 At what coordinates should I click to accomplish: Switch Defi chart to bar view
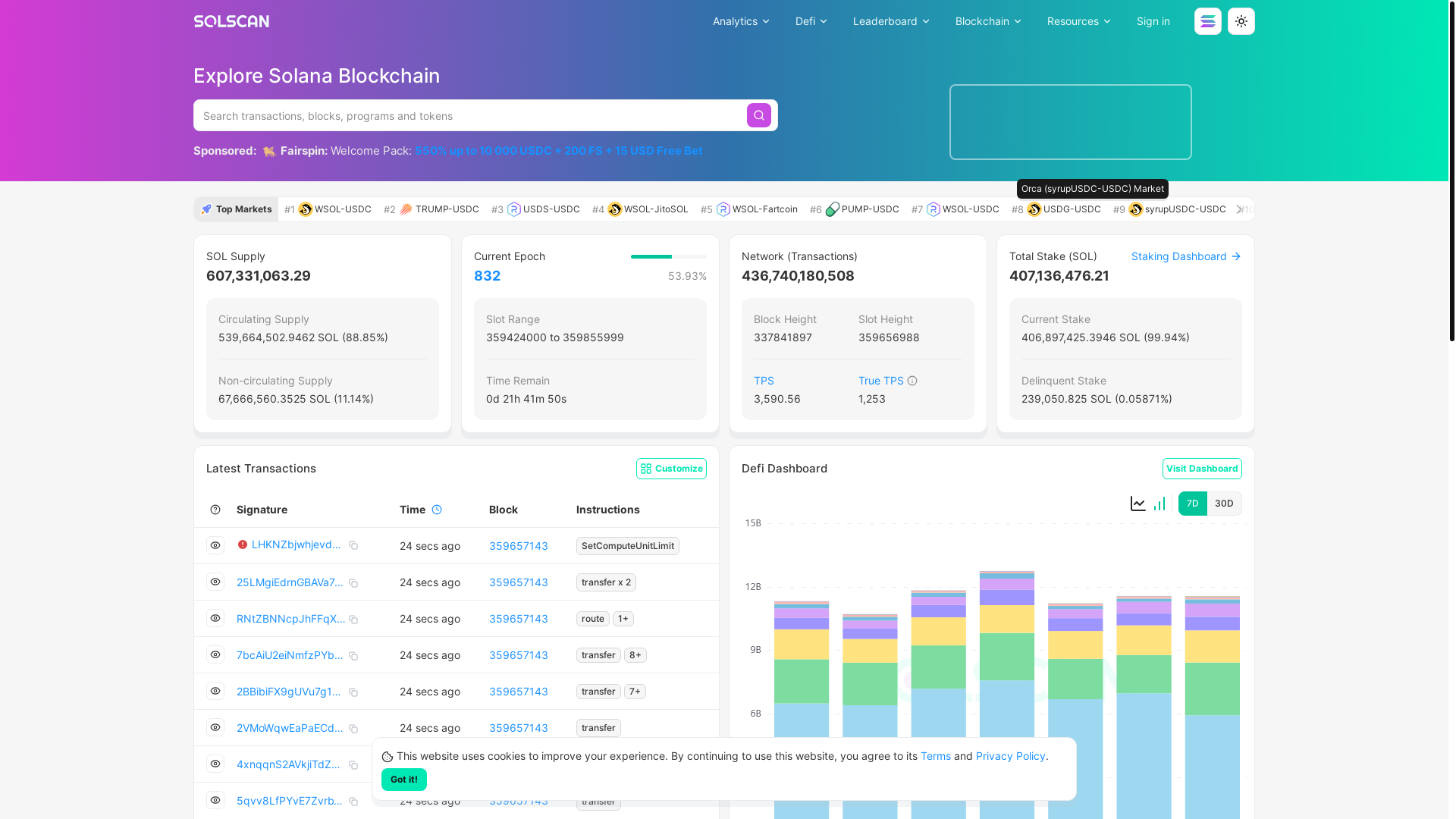[1159, 504]
